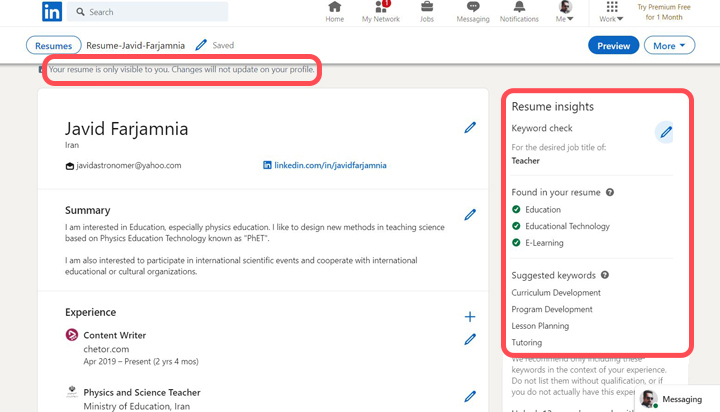Open the Home navigation icon

tap(334, 12)
